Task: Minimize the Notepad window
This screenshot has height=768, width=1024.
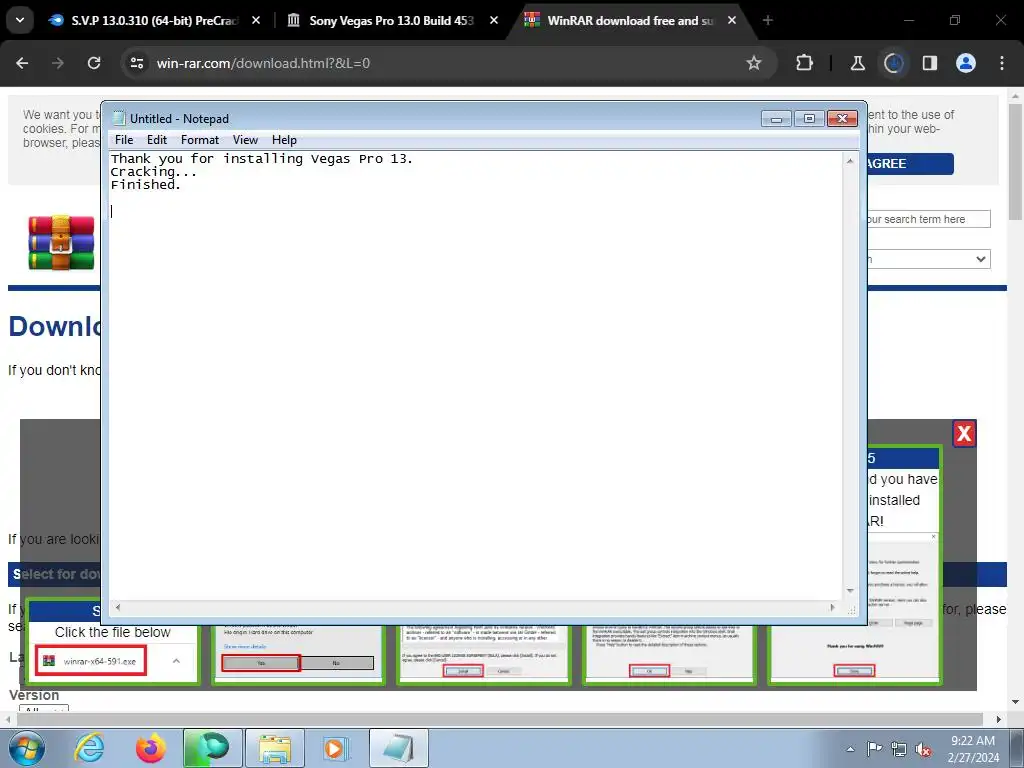Action: coord(776,118)
